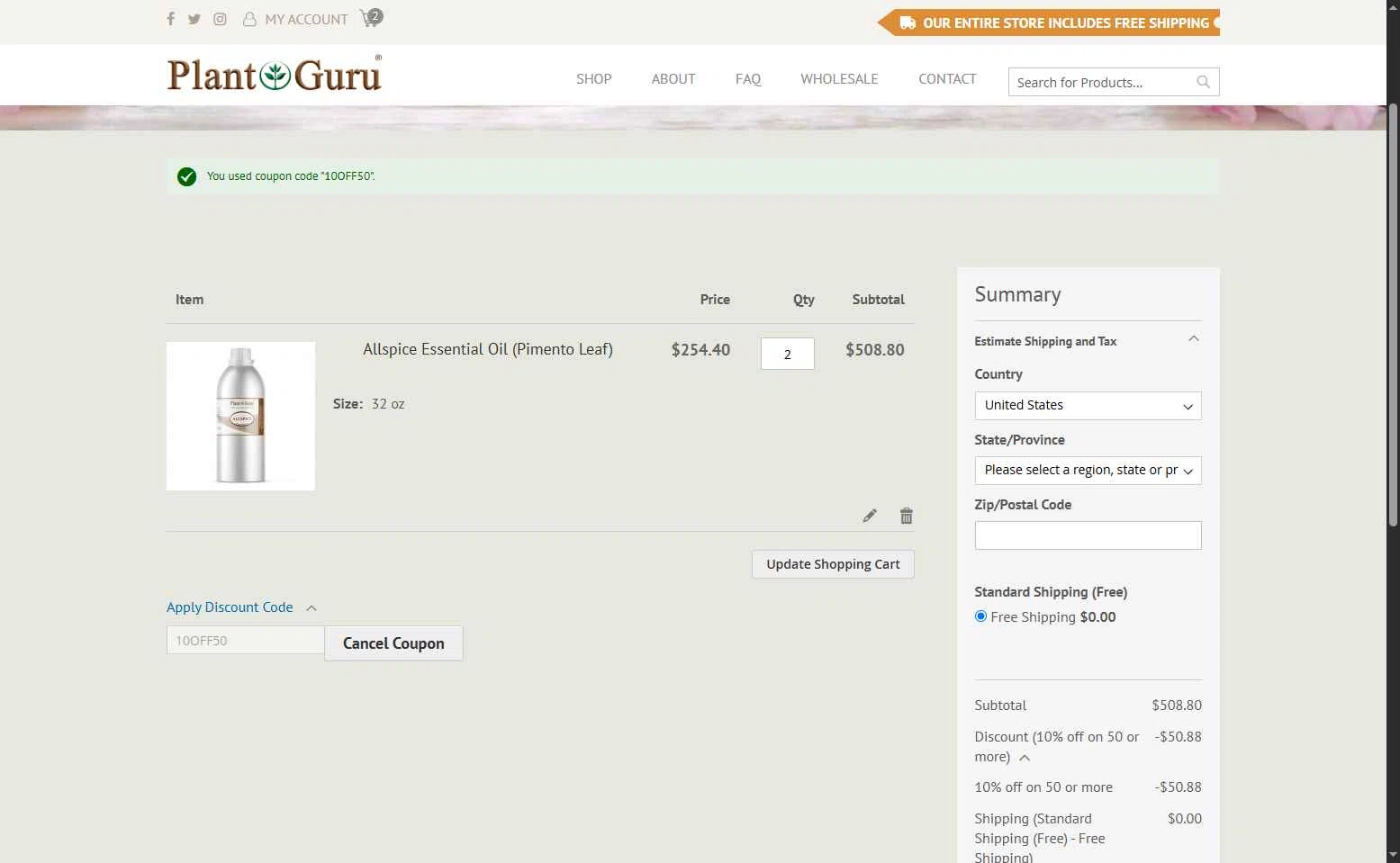Open the Facebook social icon
This screenshot has height=863, width=1400.
tap(170, 19)
